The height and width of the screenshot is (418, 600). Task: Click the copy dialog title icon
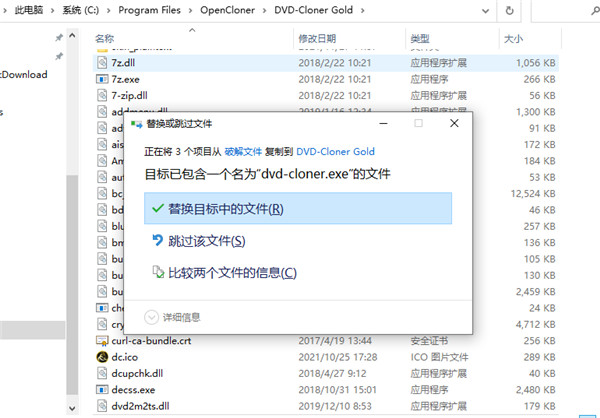pos(136,124)
